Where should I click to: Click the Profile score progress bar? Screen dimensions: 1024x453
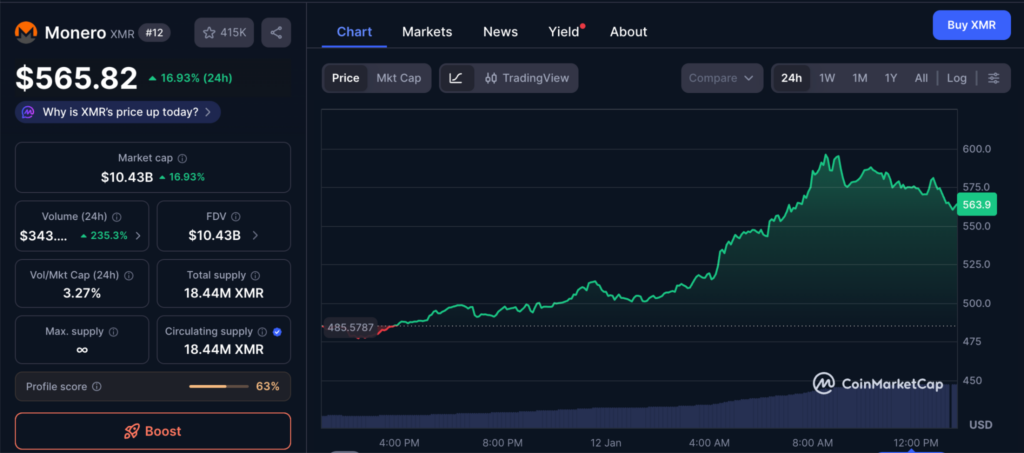point(219,386)
